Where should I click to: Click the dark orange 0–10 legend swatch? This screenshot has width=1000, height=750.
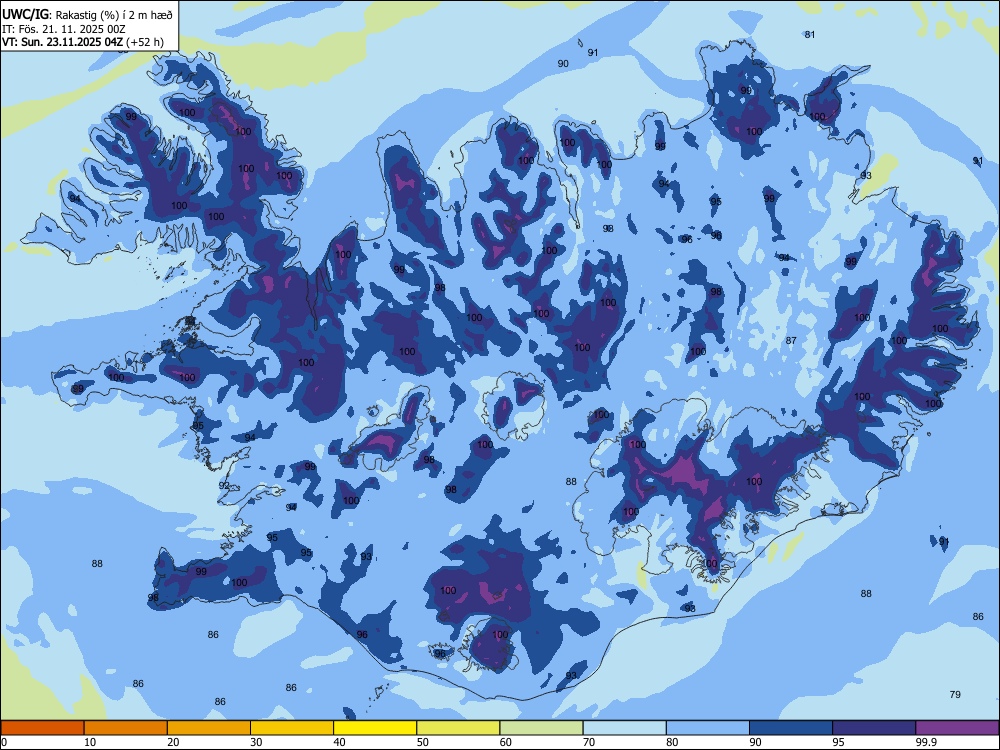[x=42, y=728]
